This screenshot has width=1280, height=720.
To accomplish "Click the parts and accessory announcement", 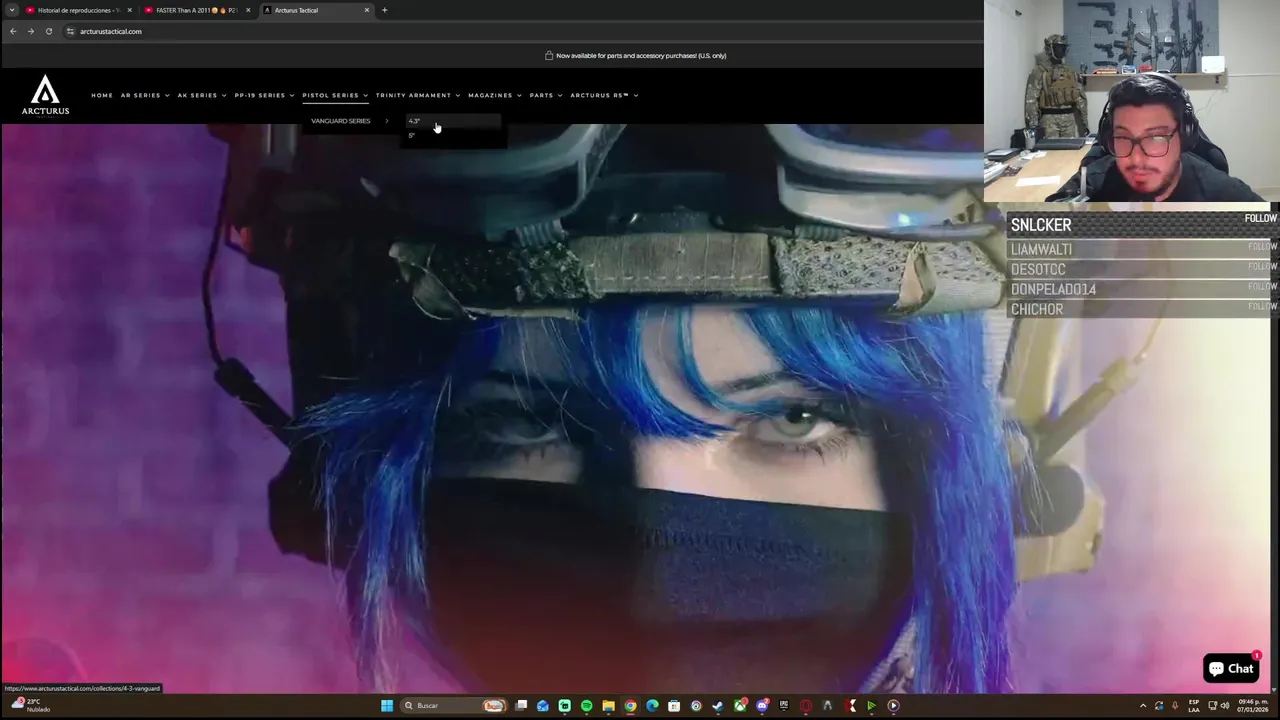I will click(x=635, y=55).
